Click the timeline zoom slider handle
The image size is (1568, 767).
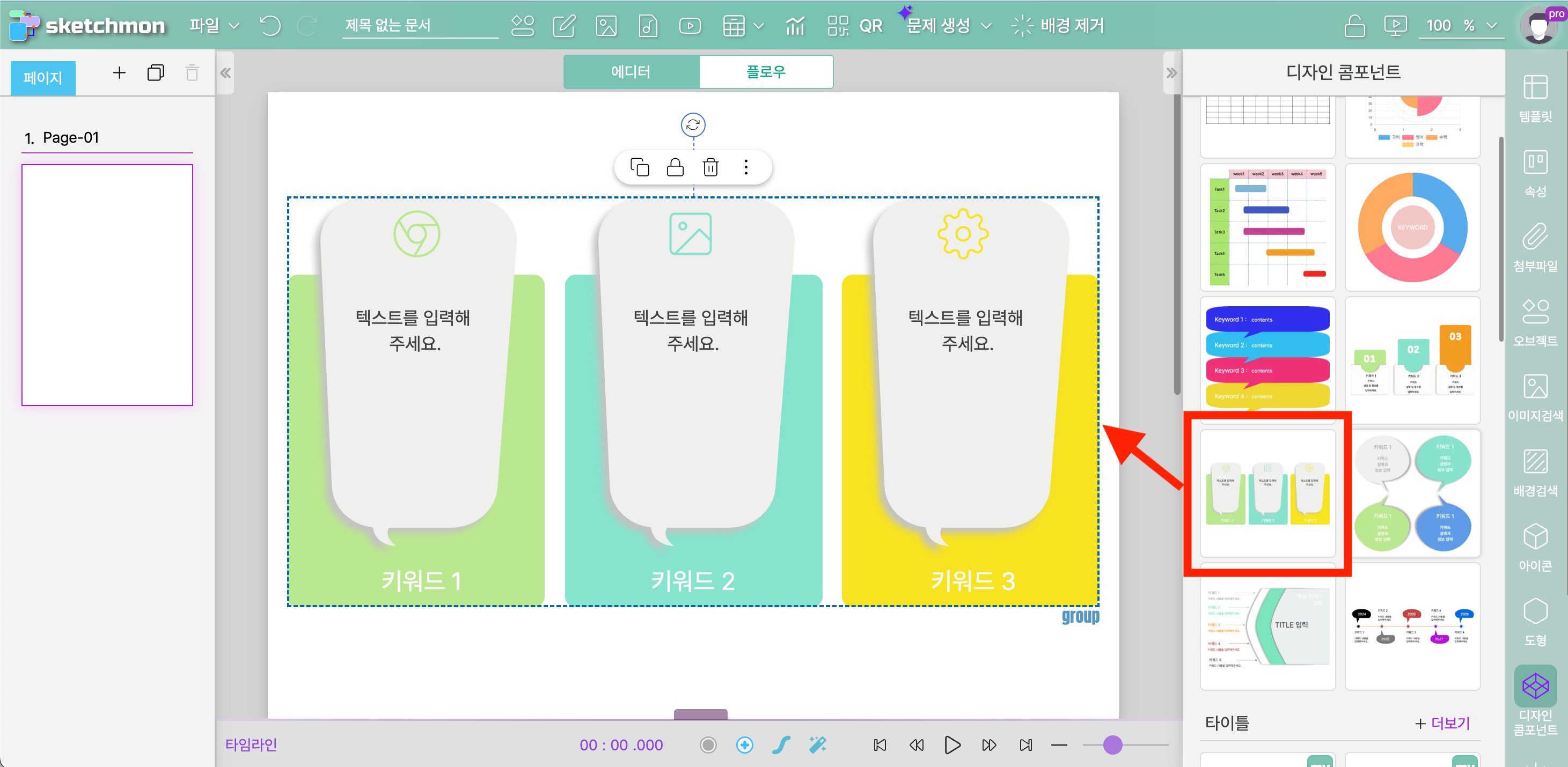click(1112, 744)
